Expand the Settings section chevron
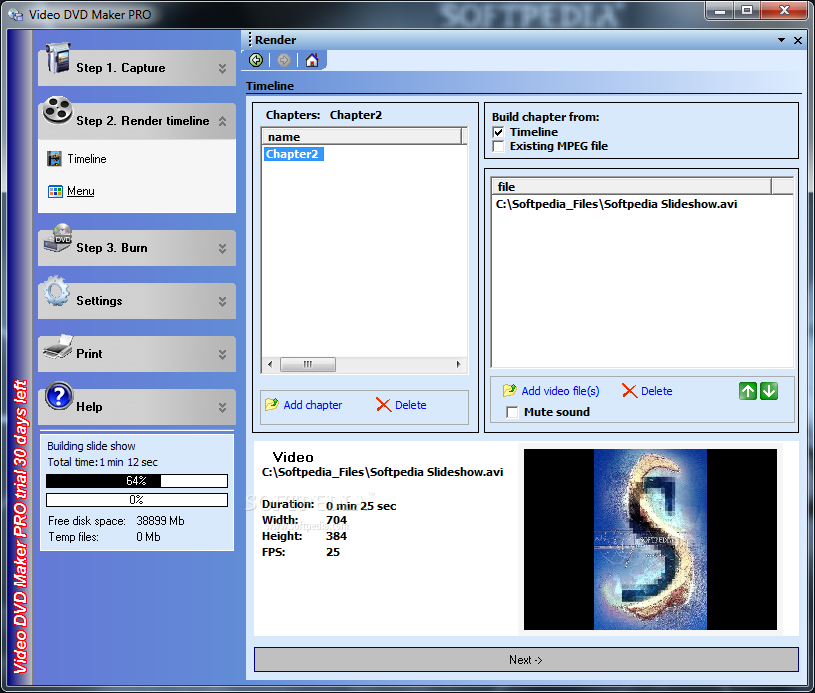 pos(222,302)
